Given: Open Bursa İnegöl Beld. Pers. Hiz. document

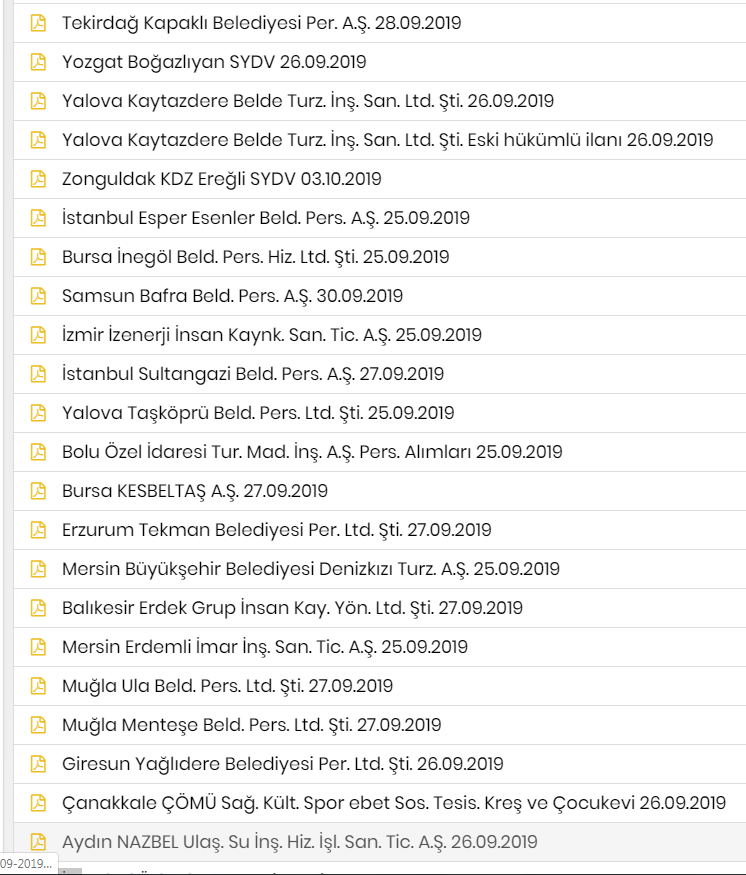Looking at the screenshot, I should (256, 257).
